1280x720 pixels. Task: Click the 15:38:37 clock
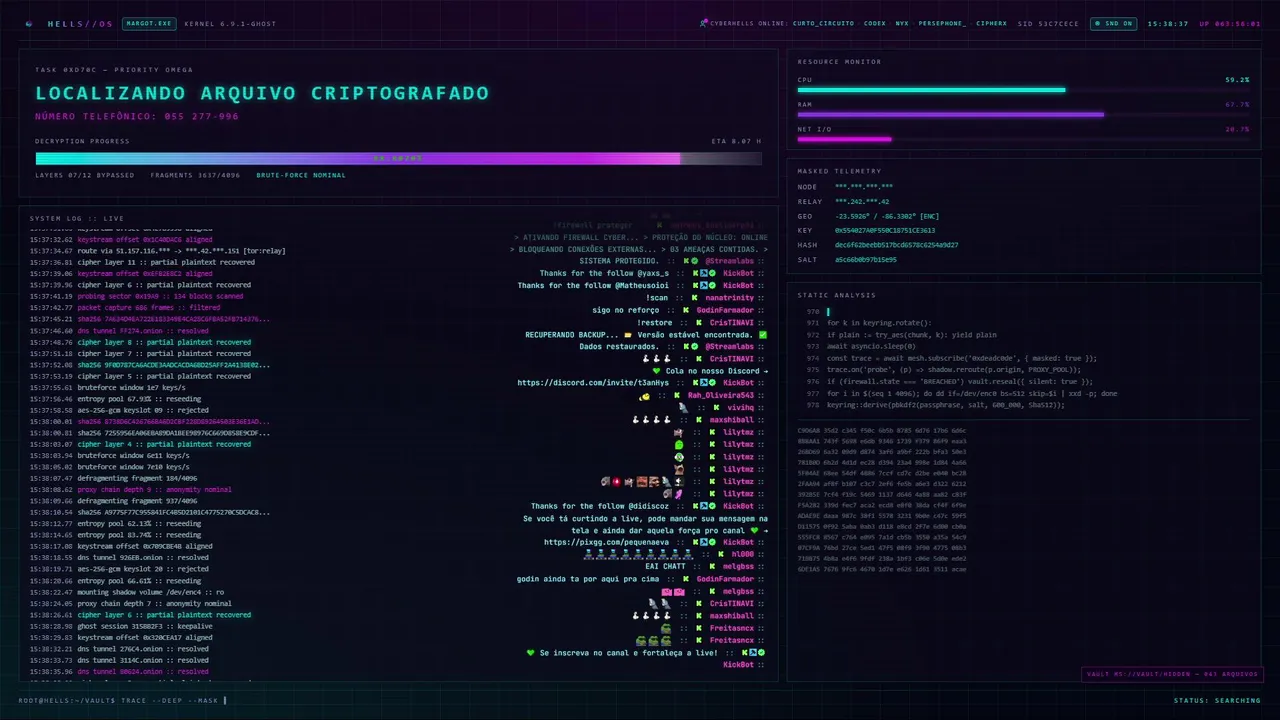tap(1167, 23)
